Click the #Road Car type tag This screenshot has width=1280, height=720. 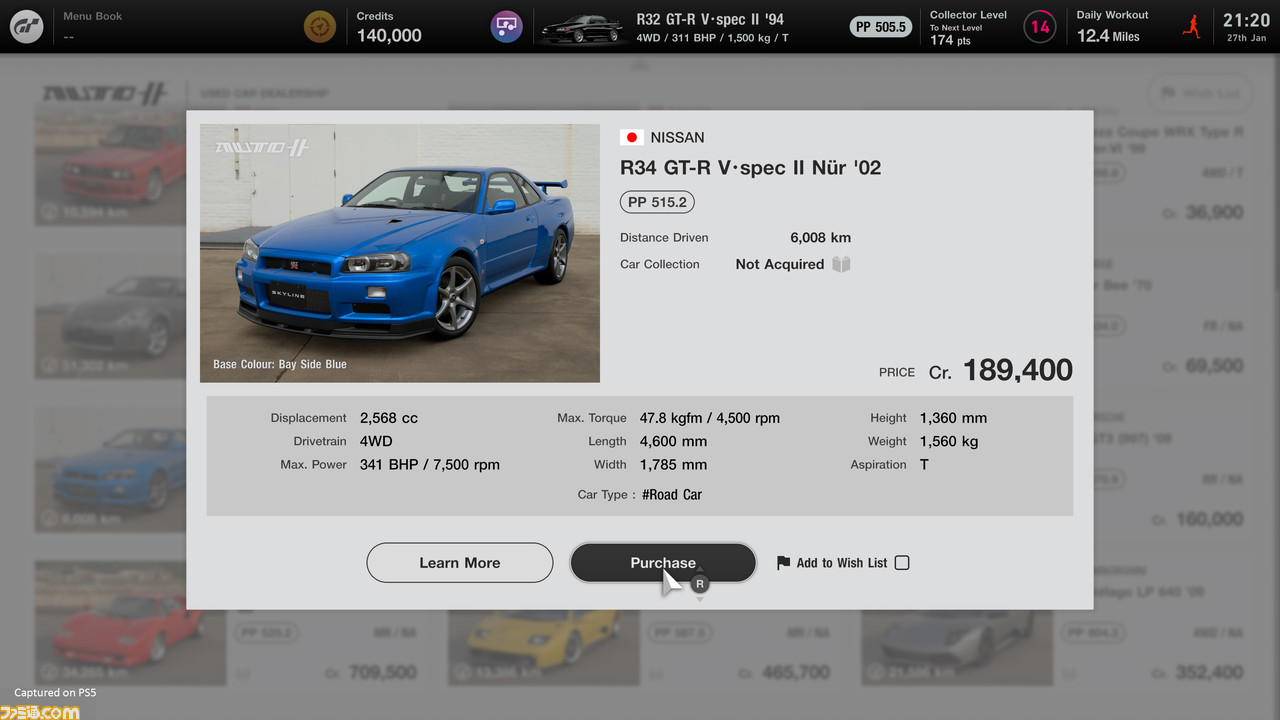(672, 494)
